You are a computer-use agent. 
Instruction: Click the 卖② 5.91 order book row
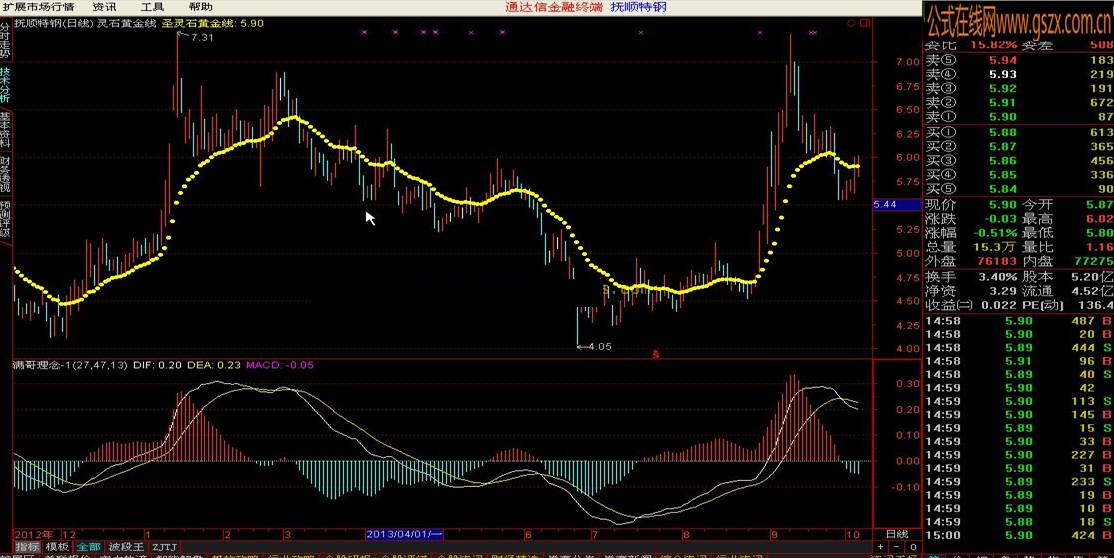click(x=1019, y=102)
